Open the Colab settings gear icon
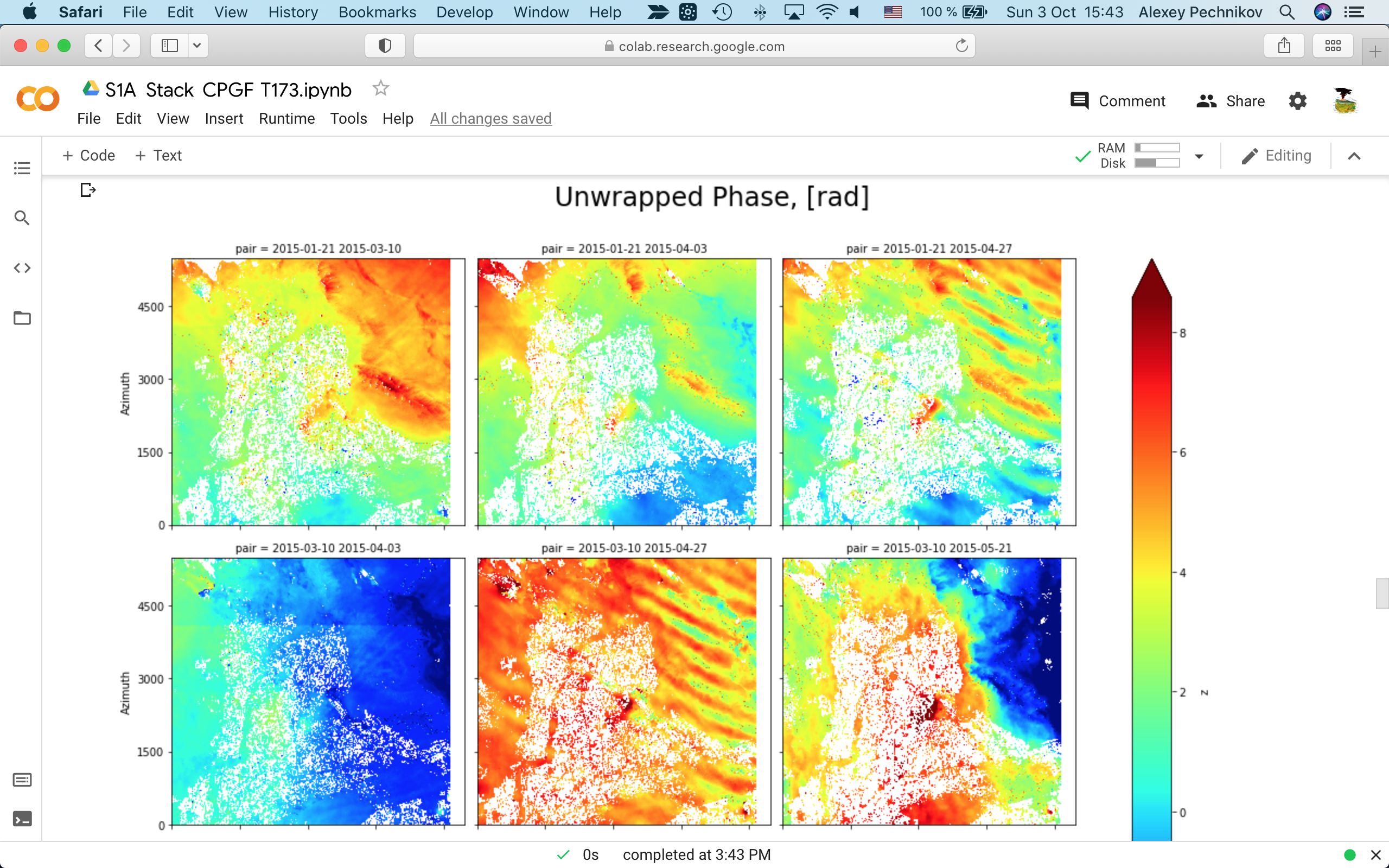The height and width of the screenshot is (868, 1389). click(x=1297, y=101)
